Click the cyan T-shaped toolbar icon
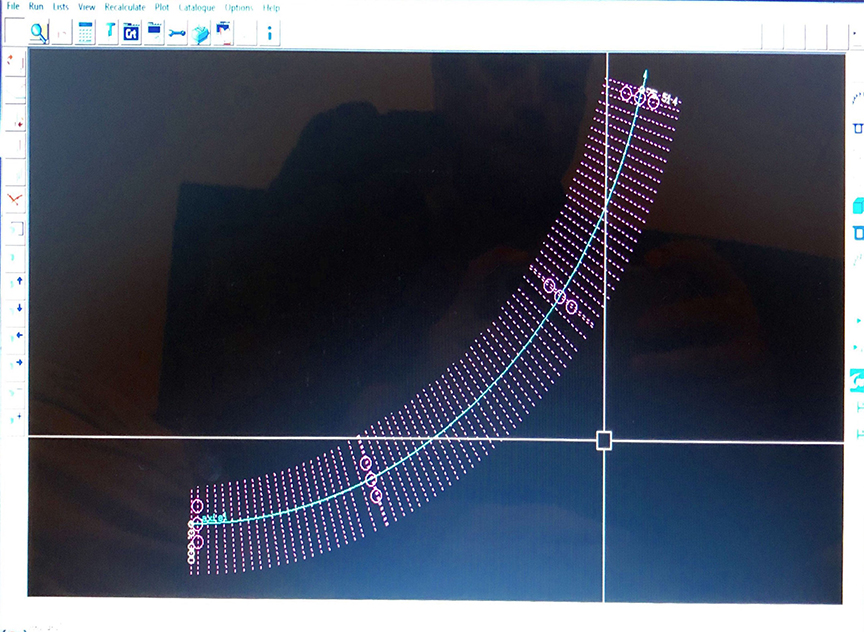 (x=109, y=32)
